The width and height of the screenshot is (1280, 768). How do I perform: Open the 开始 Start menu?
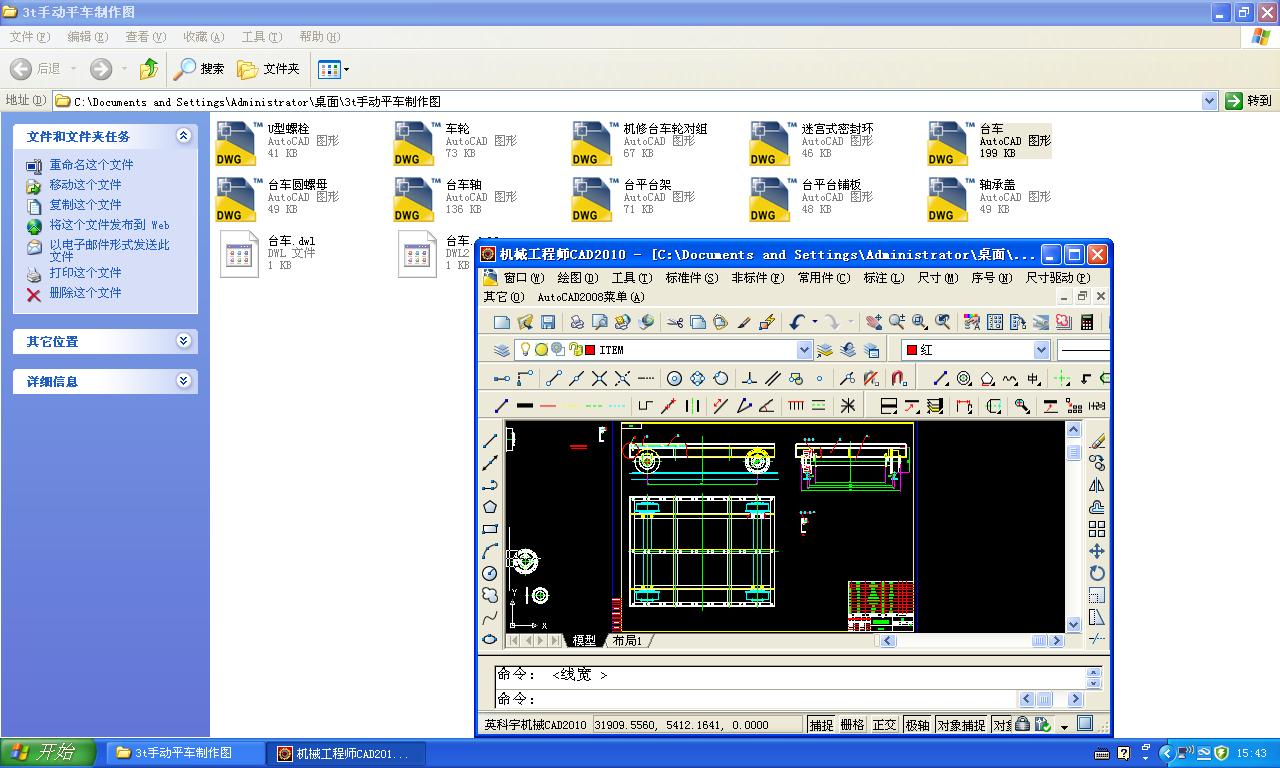(x=48, y=753)
